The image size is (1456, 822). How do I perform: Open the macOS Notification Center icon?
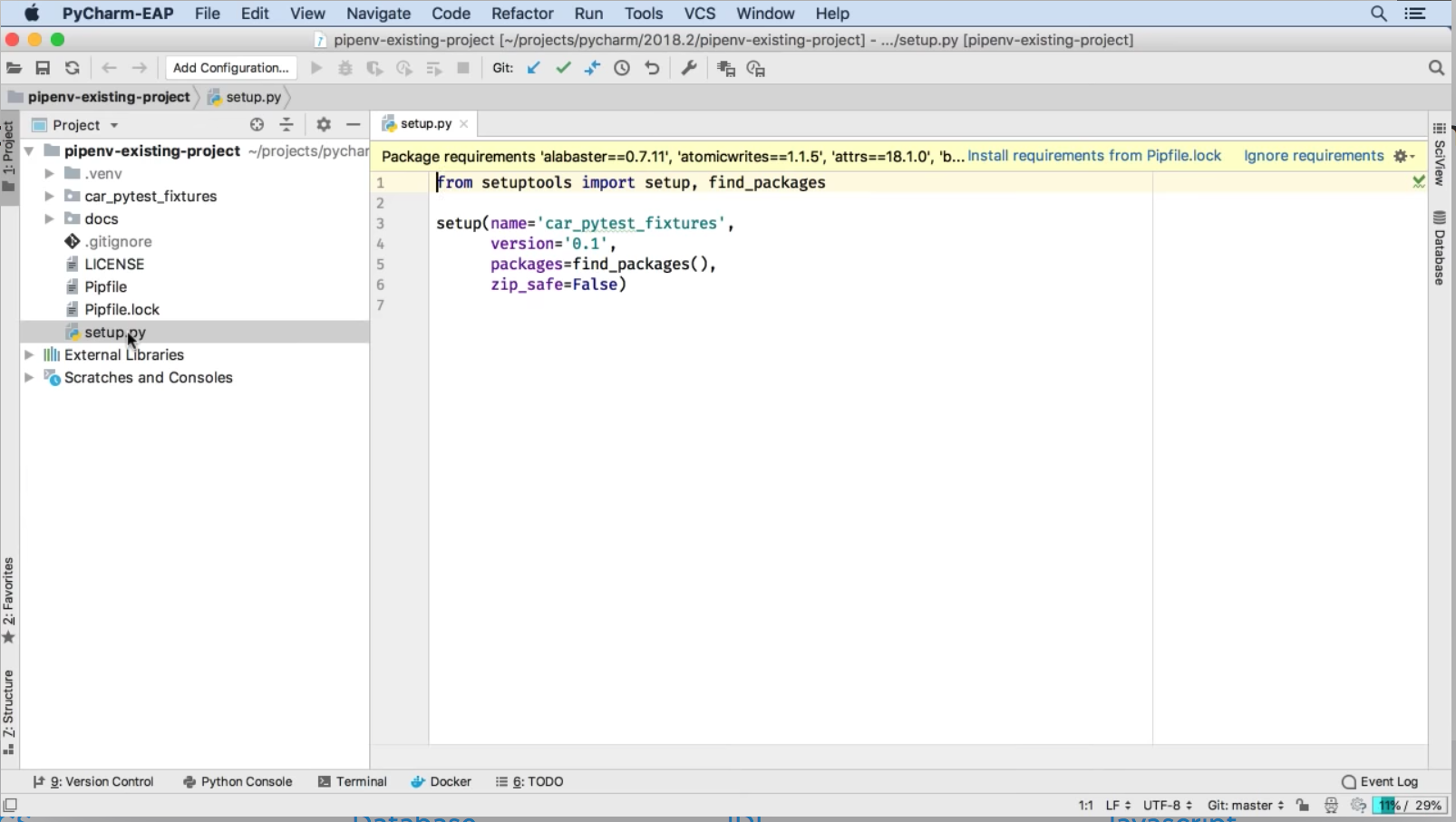click(x=1415, y=14)
